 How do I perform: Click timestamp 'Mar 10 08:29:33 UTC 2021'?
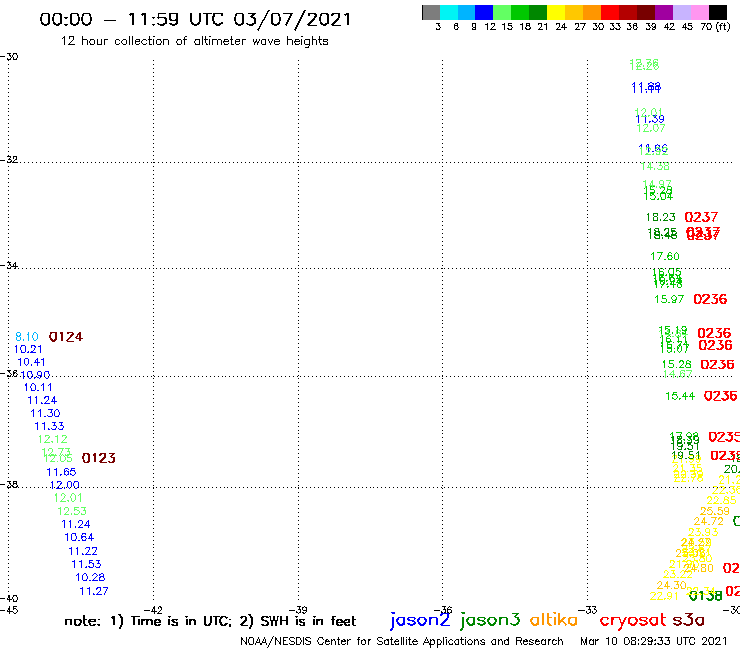(x=654, y=641)
